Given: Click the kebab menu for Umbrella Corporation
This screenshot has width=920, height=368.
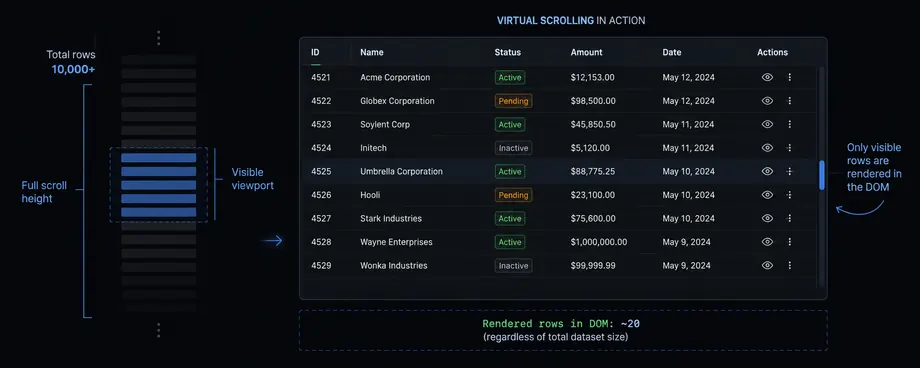Looking at the screenshot, I should [789, 171].
